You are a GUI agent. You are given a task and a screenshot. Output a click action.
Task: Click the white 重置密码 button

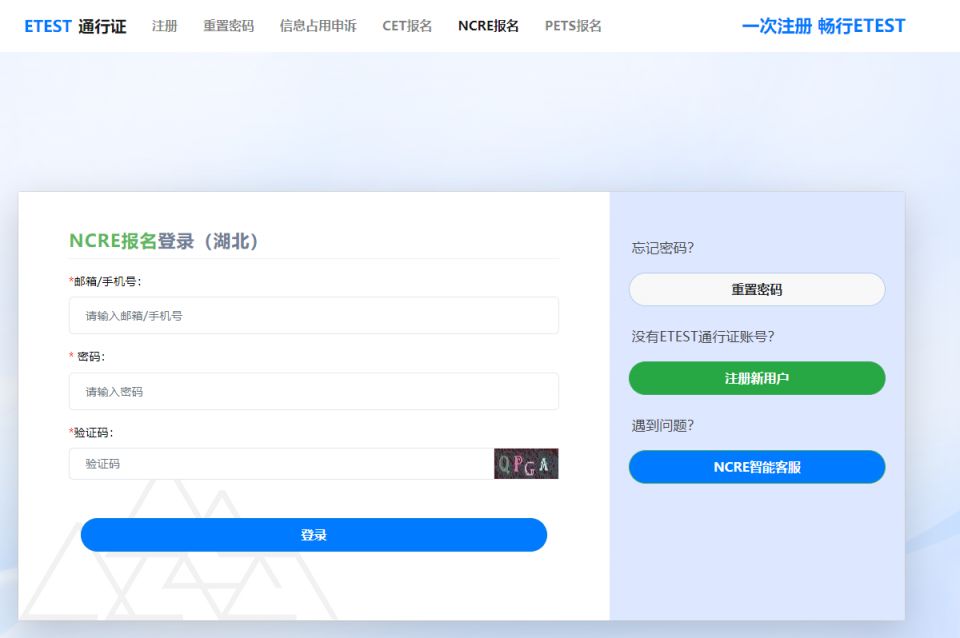pos(757,289)
